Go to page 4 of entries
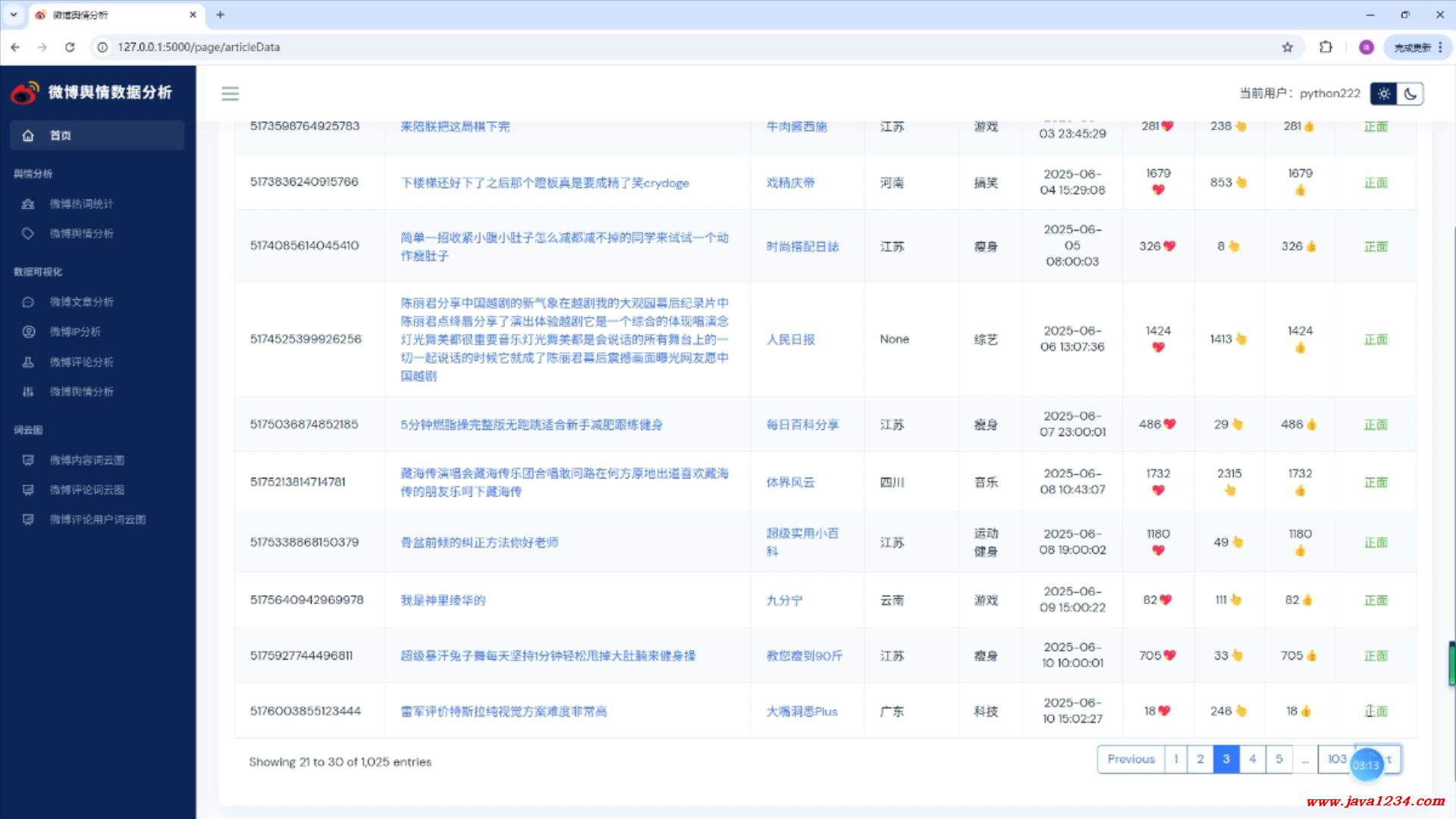Viewport: 1456px width, 819px height. pyautogui.click(x=1252, y=759)
